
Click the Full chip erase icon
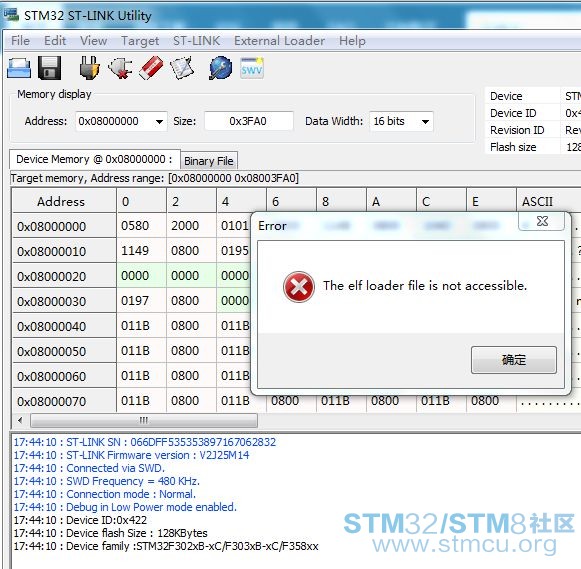click(x=151, y=68)
